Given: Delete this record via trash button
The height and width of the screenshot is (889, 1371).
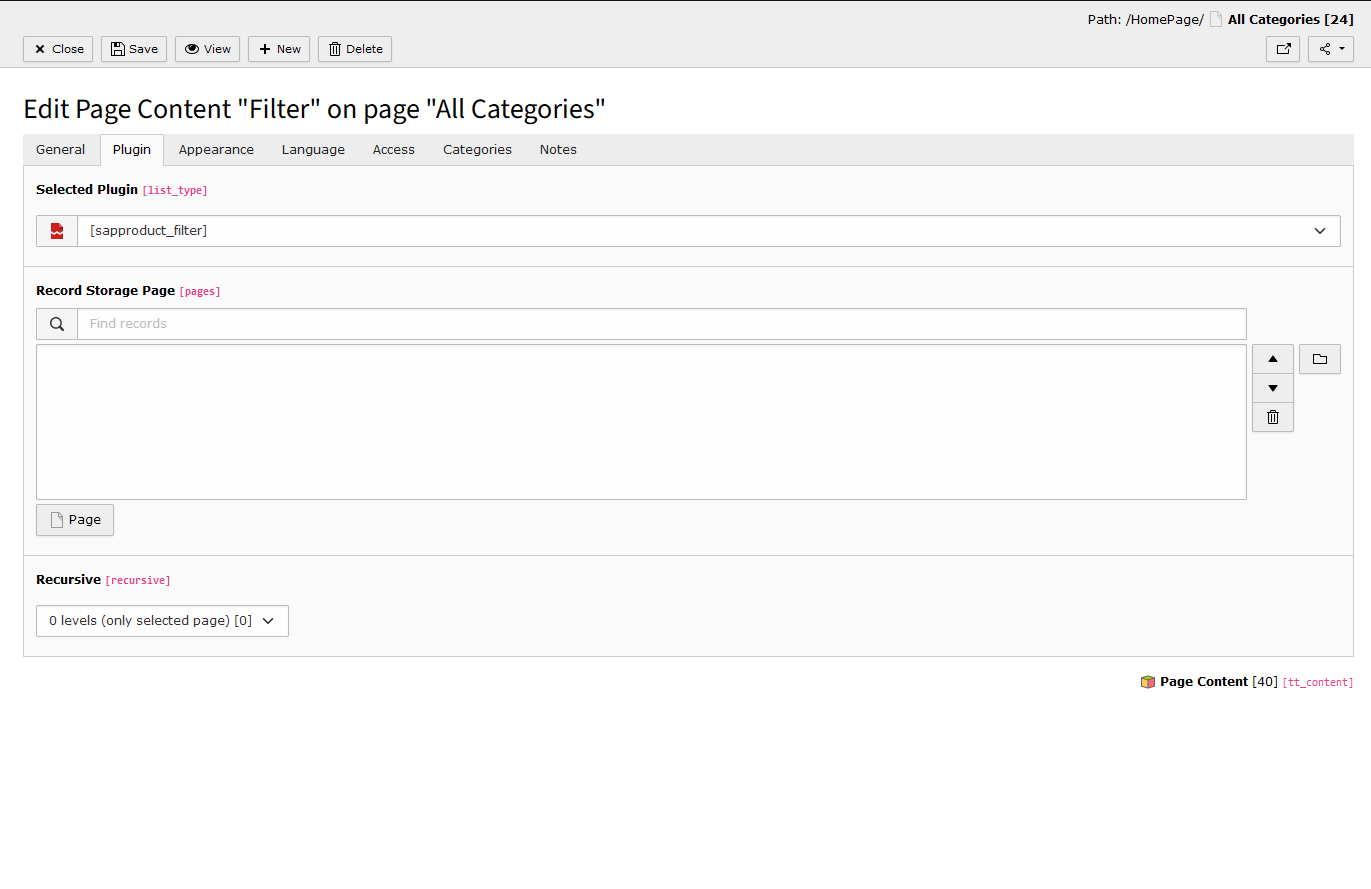Looking at the screenshot, I should coord(355,49).
